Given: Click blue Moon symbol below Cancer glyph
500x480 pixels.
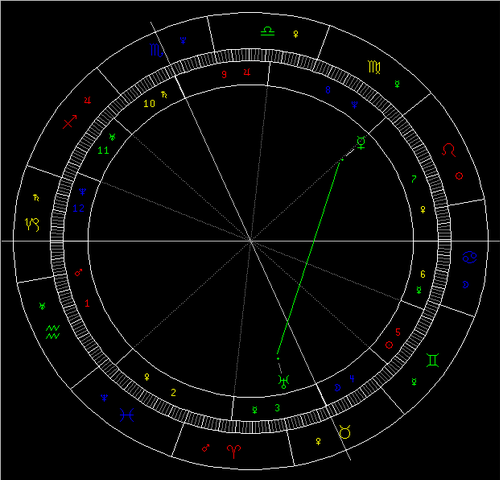Looking at the screenshot, I should pyautogui.click(x=466, y=284).
